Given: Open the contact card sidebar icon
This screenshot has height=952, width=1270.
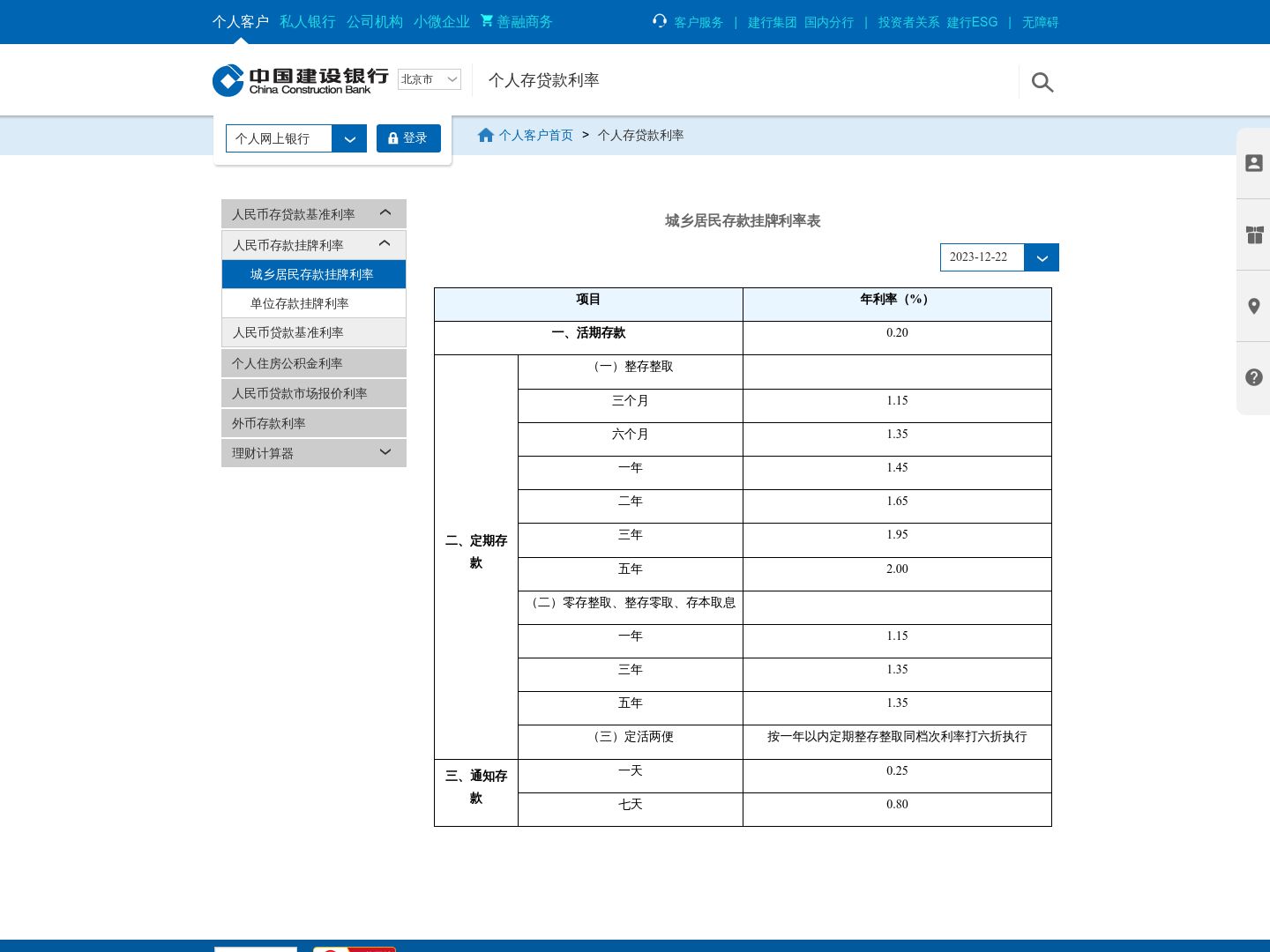Looking at the screenshot, I should pyautogui.click(x=1254, y=163).
